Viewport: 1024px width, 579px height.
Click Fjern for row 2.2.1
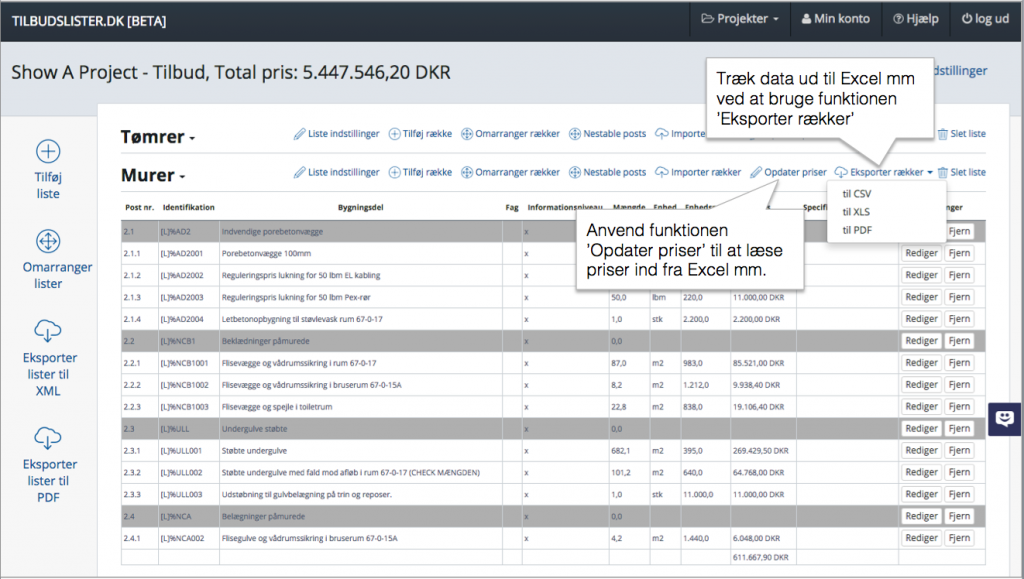click(x=959, y=363)
